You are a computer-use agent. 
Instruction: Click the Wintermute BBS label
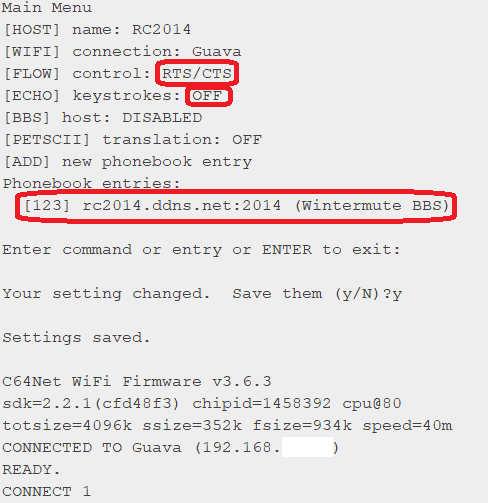pyautogui.click(x=372, y=205)
